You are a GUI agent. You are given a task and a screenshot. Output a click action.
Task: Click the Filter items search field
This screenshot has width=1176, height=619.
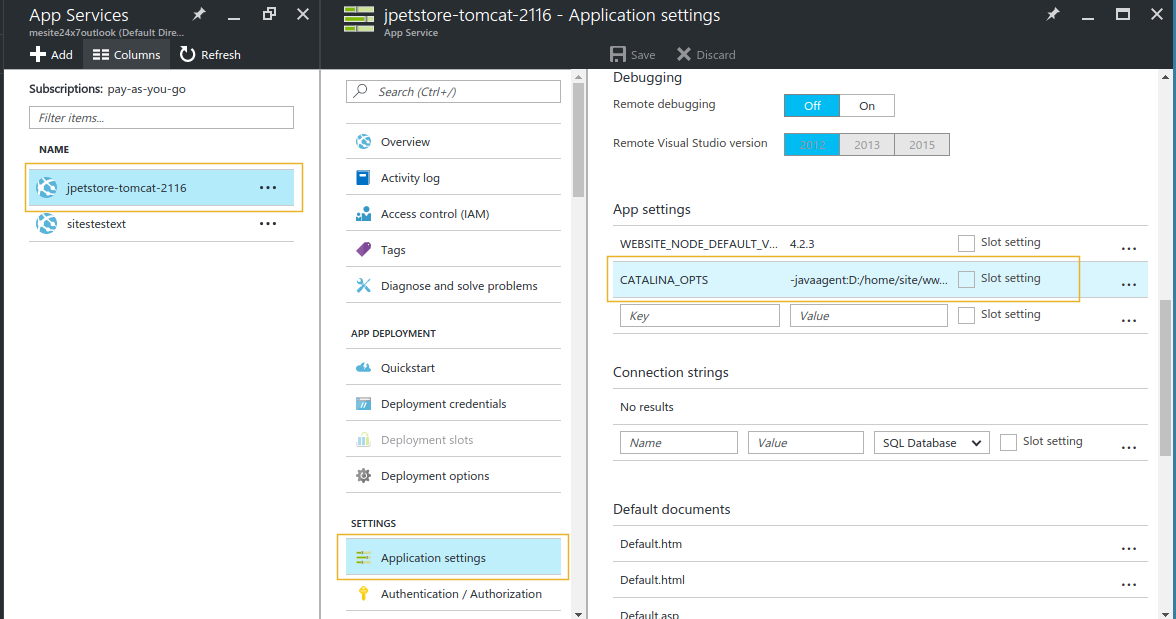pyautogui.click(x=161, y=117)
